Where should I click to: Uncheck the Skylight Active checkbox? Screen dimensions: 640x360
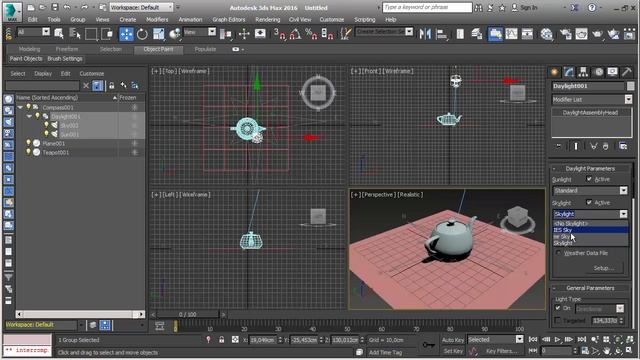coord(589,202)
